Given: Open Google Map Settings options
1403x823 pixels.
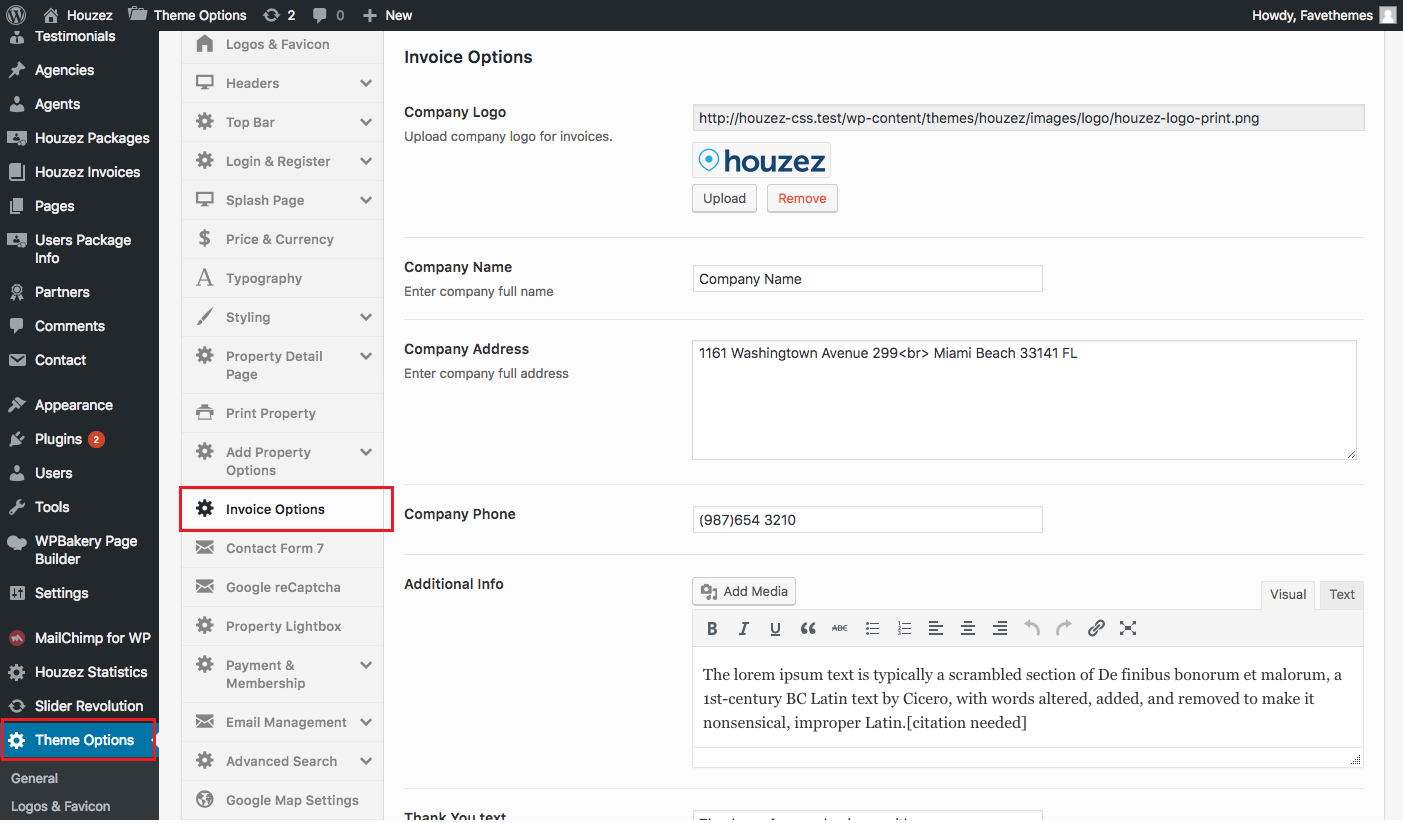Looking at the screenshot, I should point(282,800).
